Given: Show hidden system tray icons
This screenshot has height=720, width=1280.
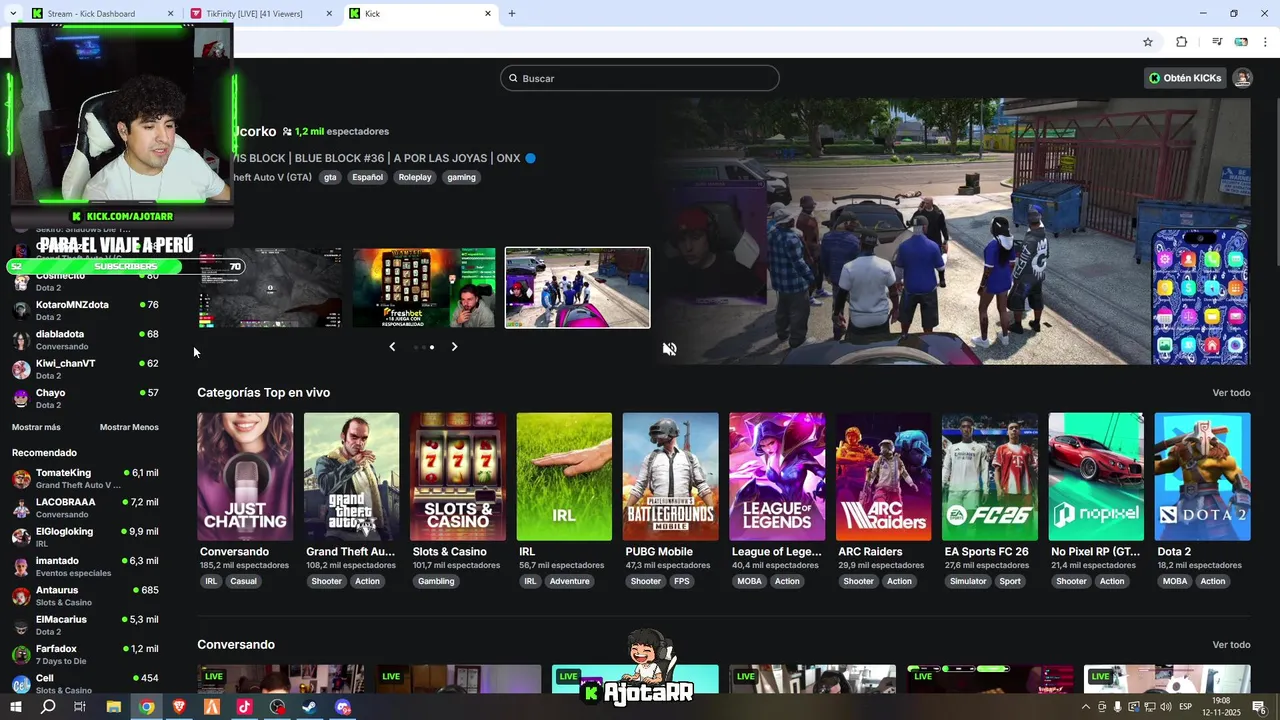Looking at the screenshot, I should [x=1086, y=707].
